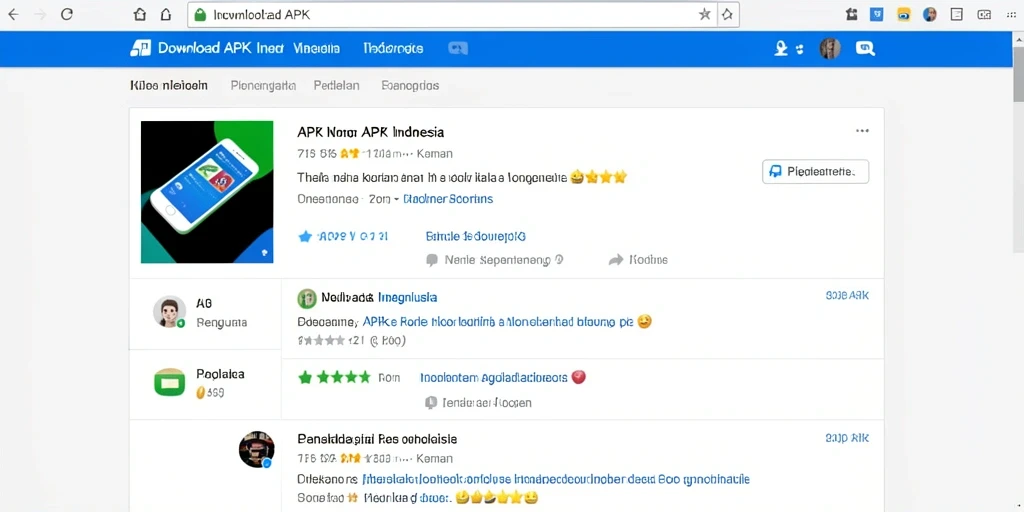Click the filled star icon in the address bar

click(x=705, y=14)
